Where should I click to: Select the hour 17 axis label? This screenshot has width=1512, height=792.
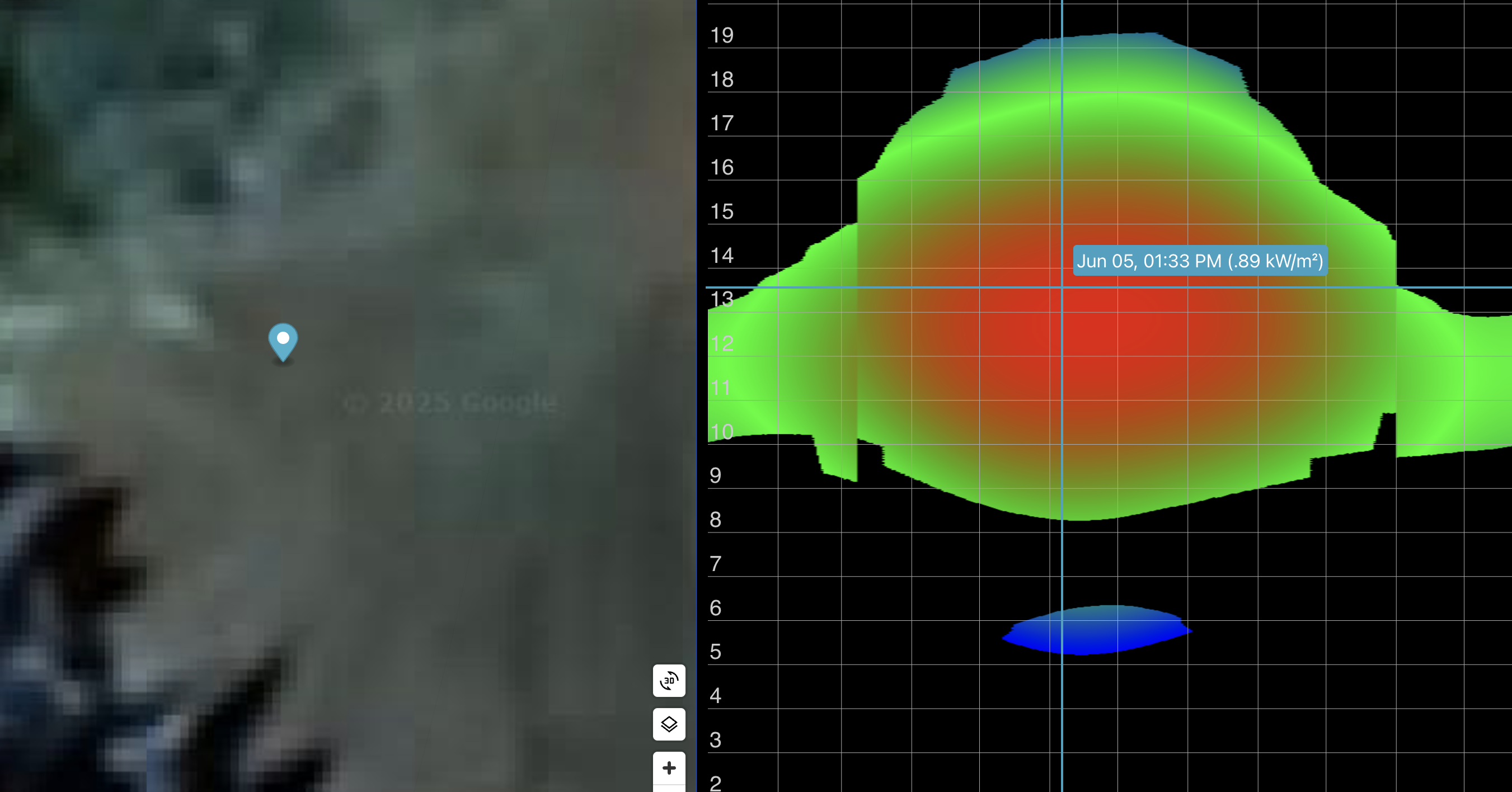pos(722,123)
